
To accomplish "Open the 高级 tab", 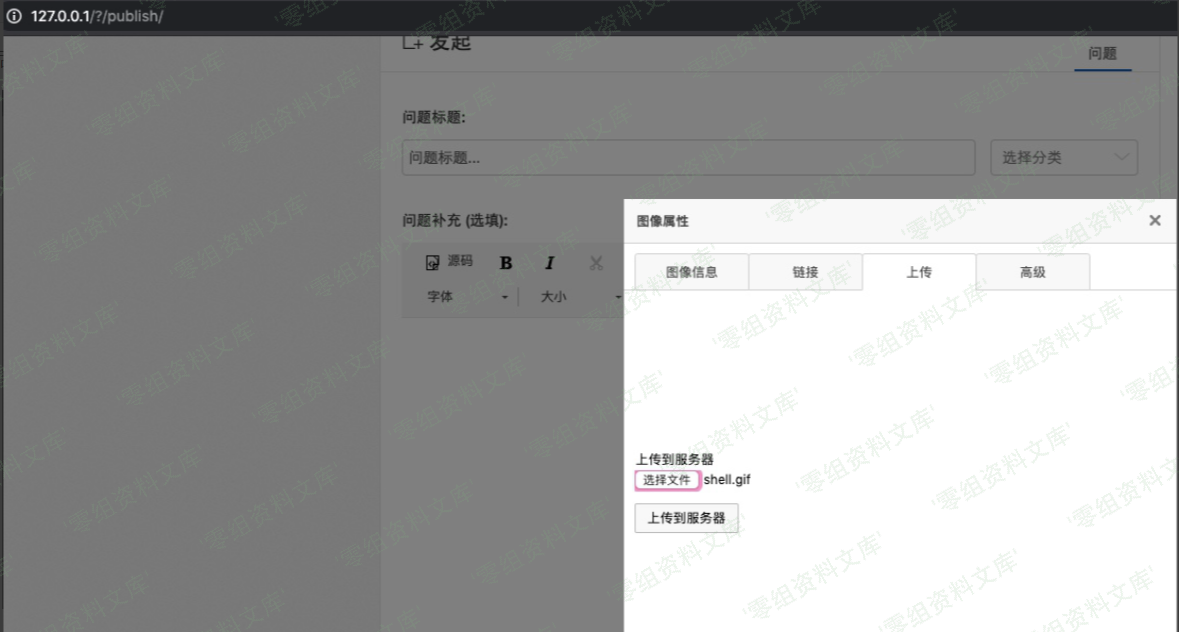I will click(1032, 272).
